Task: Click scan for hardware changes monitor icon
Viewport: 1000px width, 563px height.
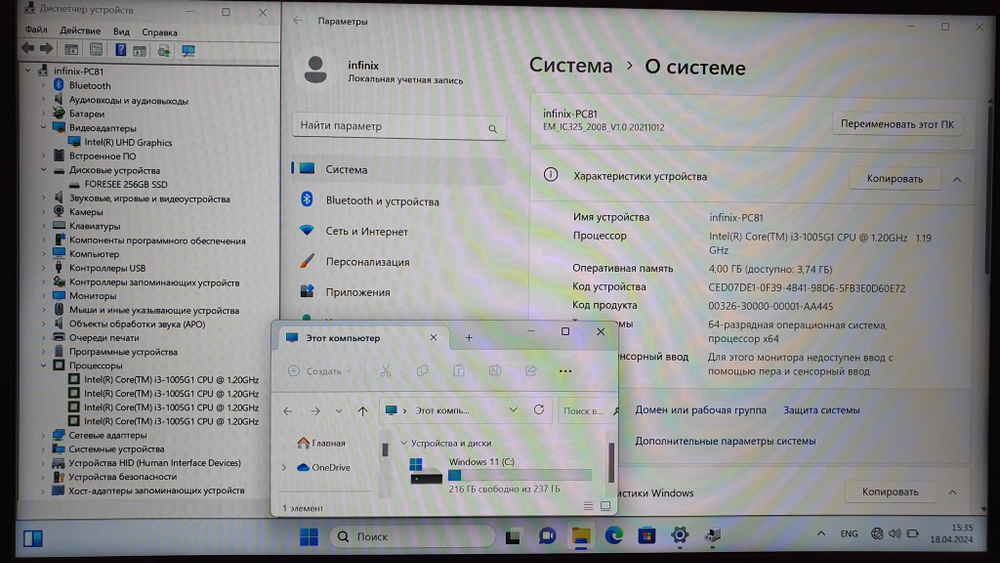Action: pyautogui.click(x=188, y=50)
